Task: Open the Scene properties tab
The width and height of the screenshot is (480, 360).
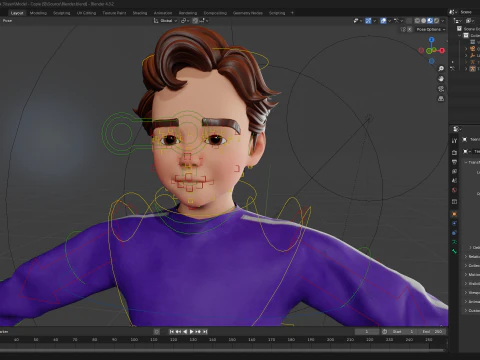Action: coord(454,180)
